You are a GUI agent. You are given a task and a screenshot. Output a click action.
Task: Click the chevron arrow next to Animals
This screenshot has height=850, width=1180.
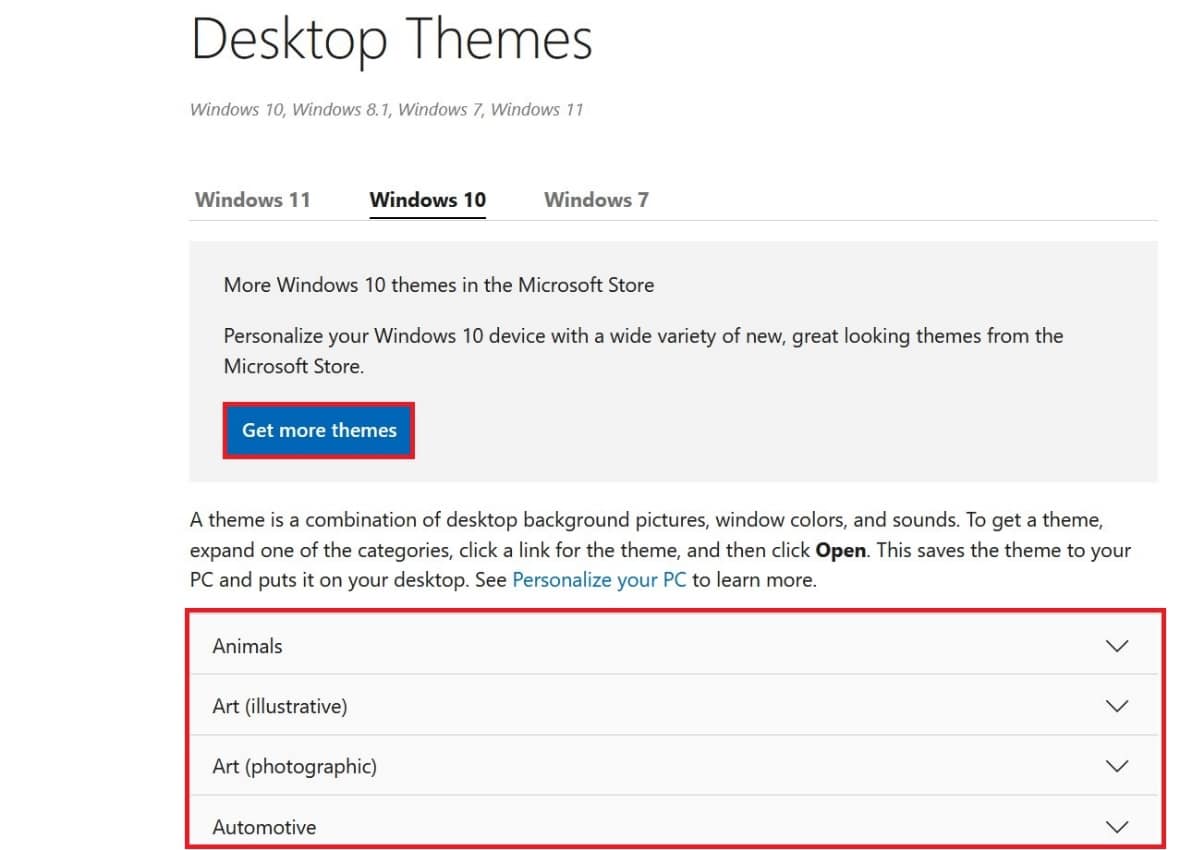1117,646
